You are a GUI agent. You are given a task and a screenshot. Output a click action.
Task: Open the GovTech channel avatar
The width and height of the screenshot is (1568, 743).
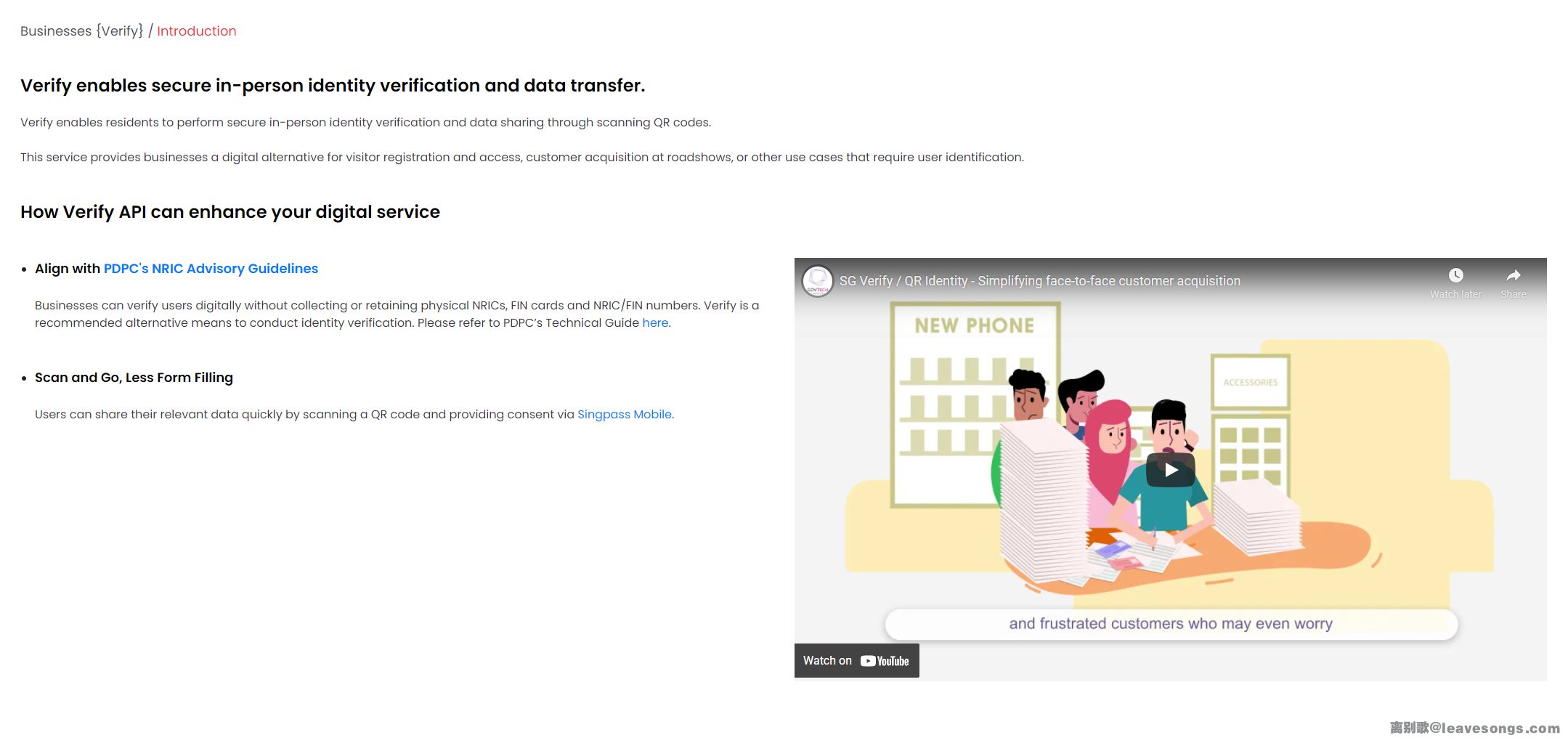(x=818, y=281)
